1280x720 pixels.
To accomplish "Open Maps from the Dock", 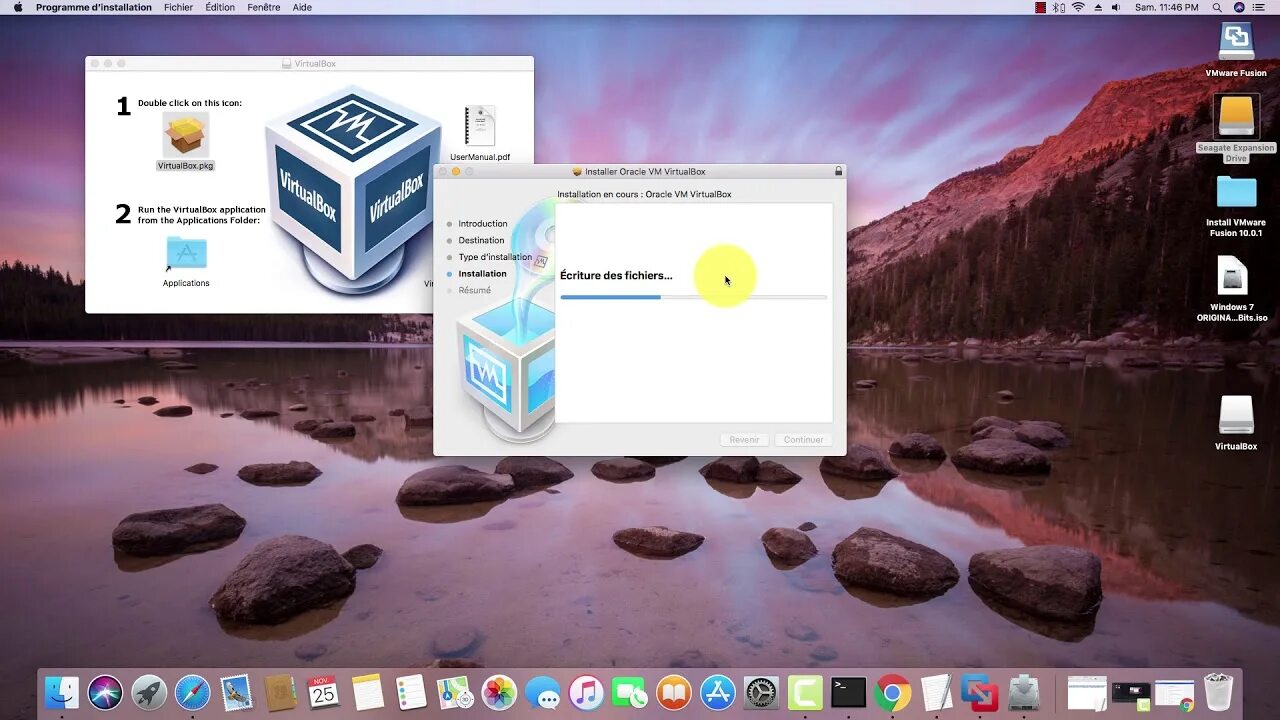I will coord(454,692).
